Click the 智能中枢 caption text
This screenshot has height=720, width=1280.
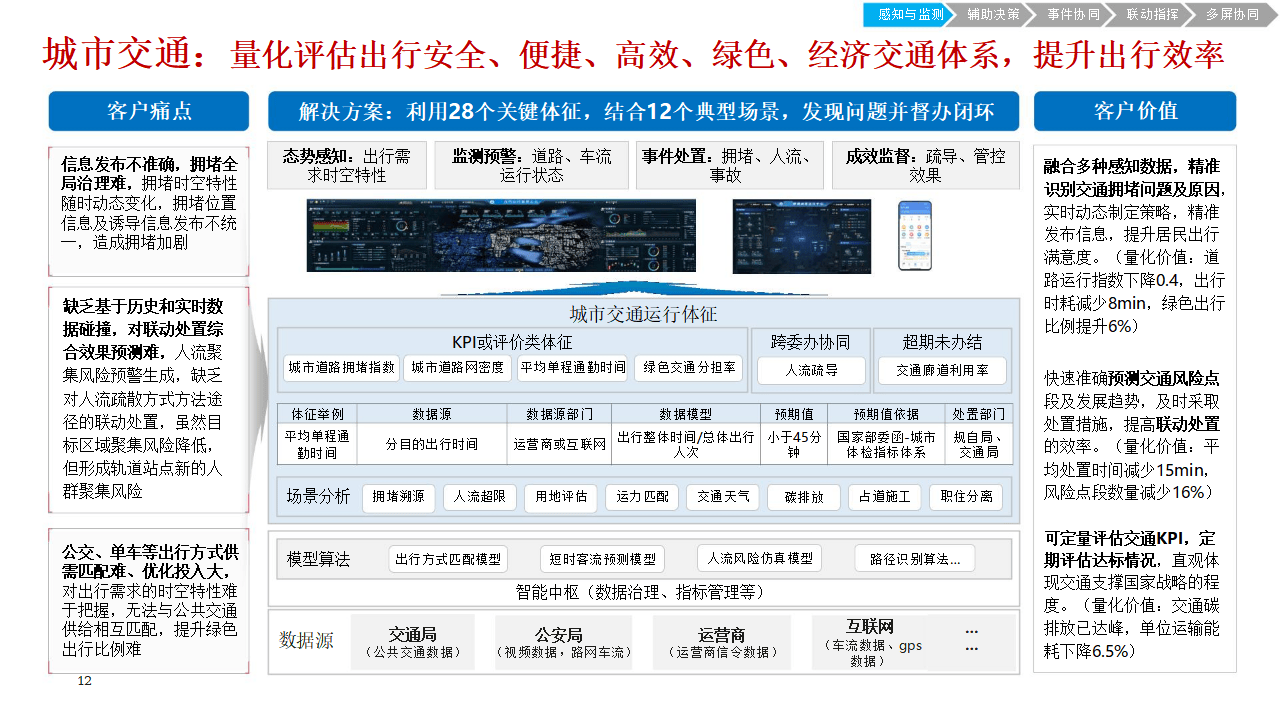[640, 592]
